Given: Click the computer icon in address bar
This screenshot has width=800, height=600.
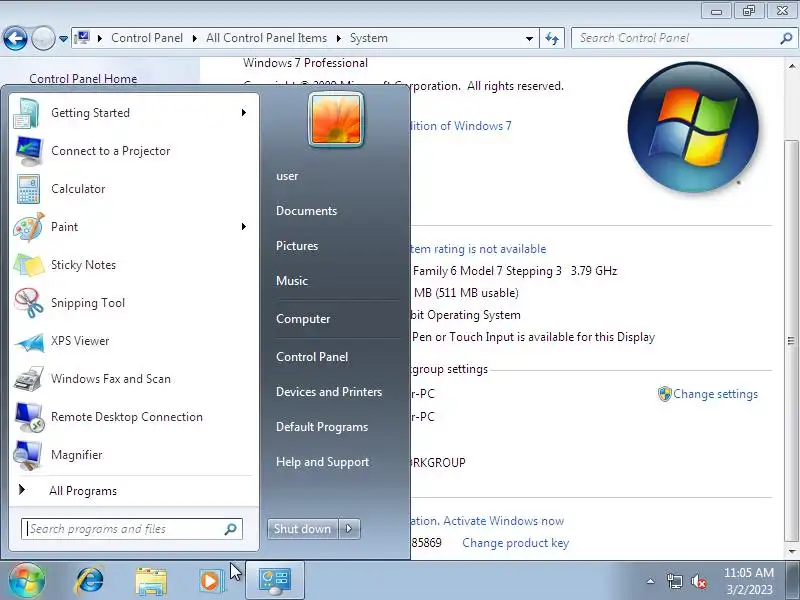Looking at the screenshot, I should click(x=82, y=38).
